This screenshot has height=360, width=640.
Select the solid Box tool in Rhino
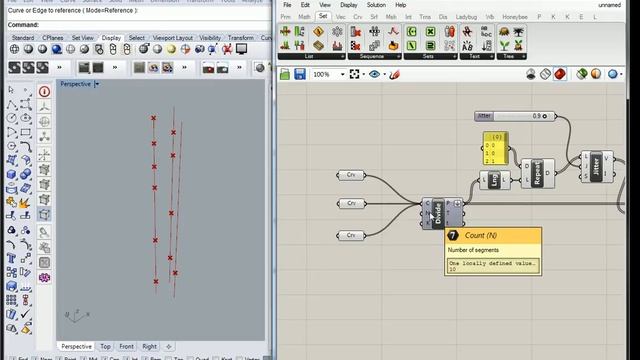pyautogui.click(x=11, y=174)
